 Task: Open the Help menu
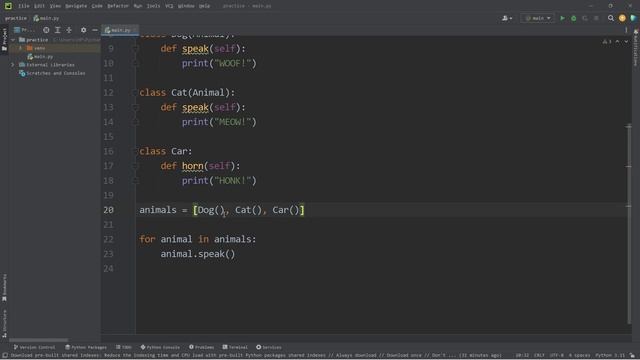coord(204,6)
